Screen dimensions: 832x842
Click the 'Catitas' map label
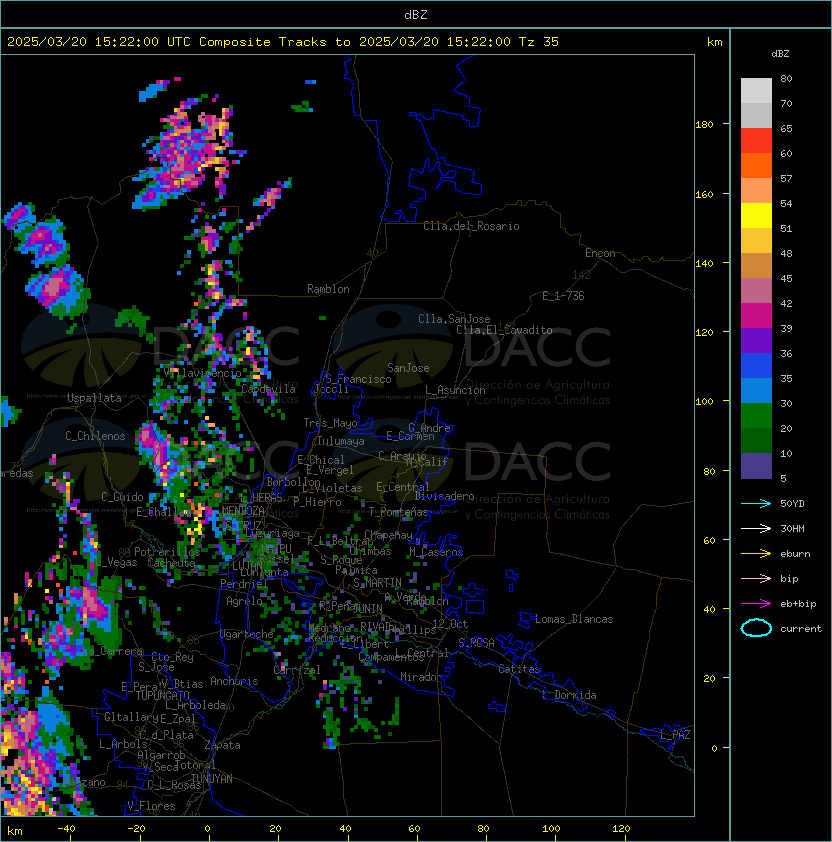coord(519,669)
